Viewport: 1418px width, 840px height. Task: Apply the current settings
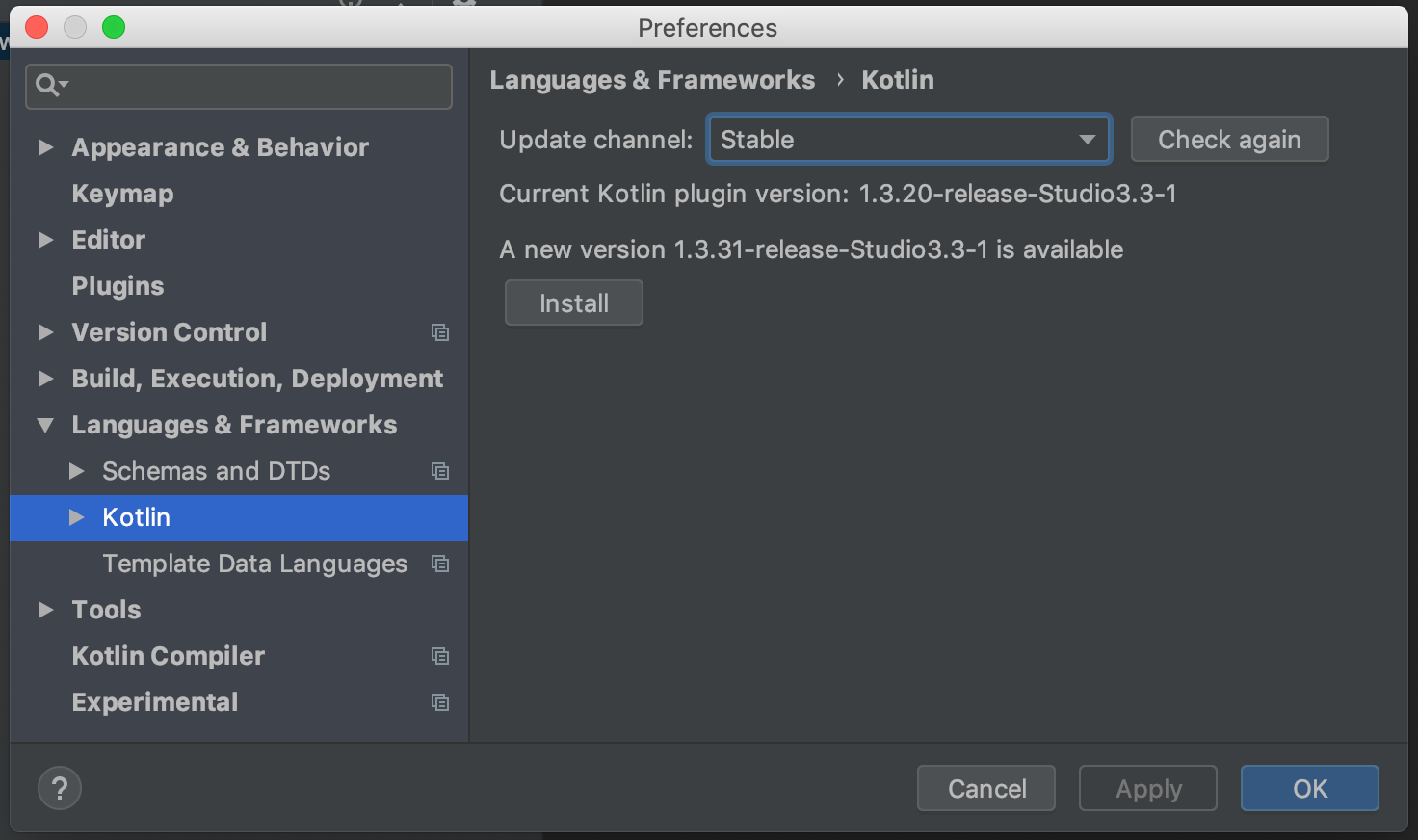(x=1147, y=788)
